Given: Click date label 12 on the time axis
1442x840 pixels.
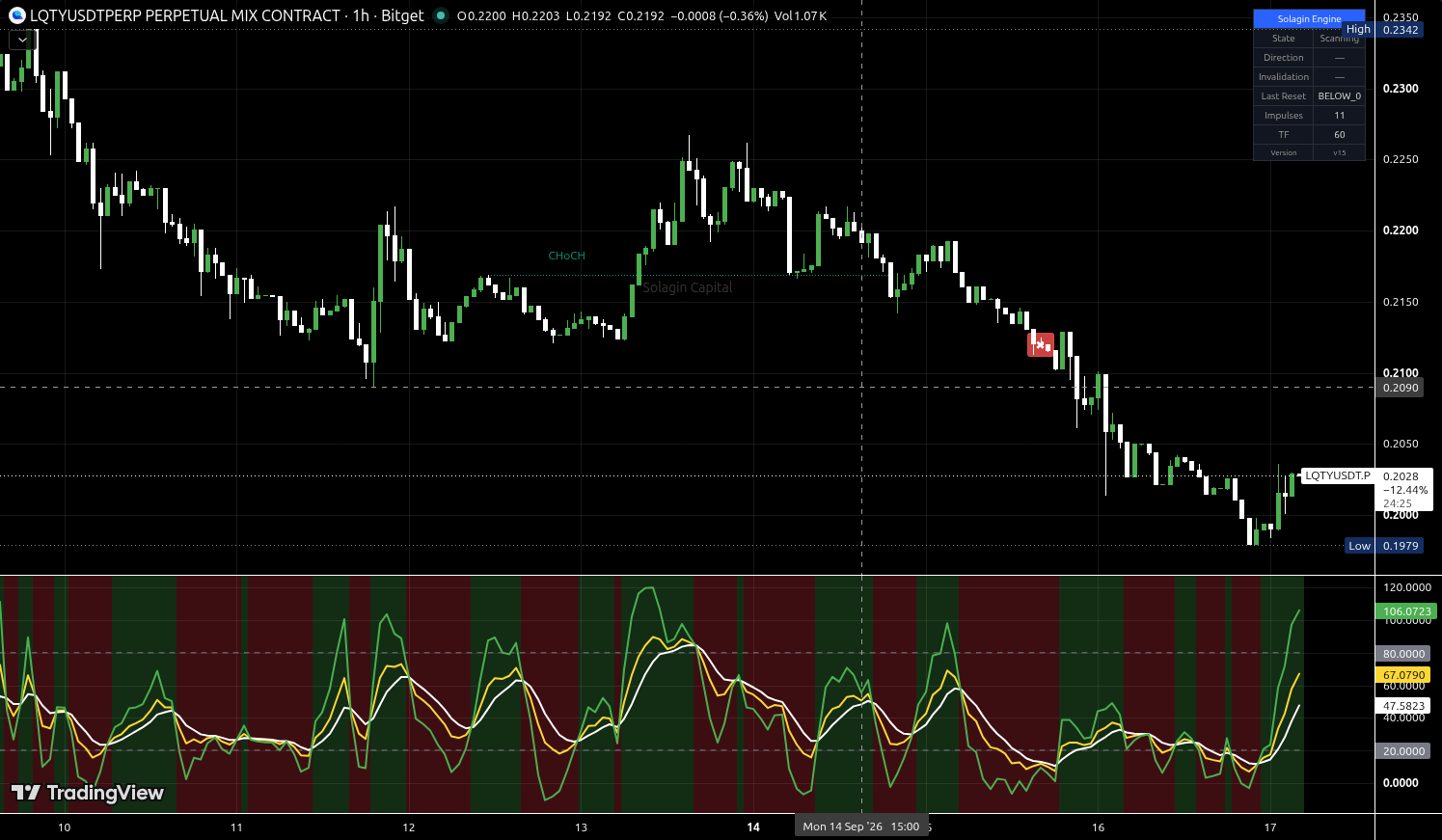Looking at the screenshot, I should 409,827.
